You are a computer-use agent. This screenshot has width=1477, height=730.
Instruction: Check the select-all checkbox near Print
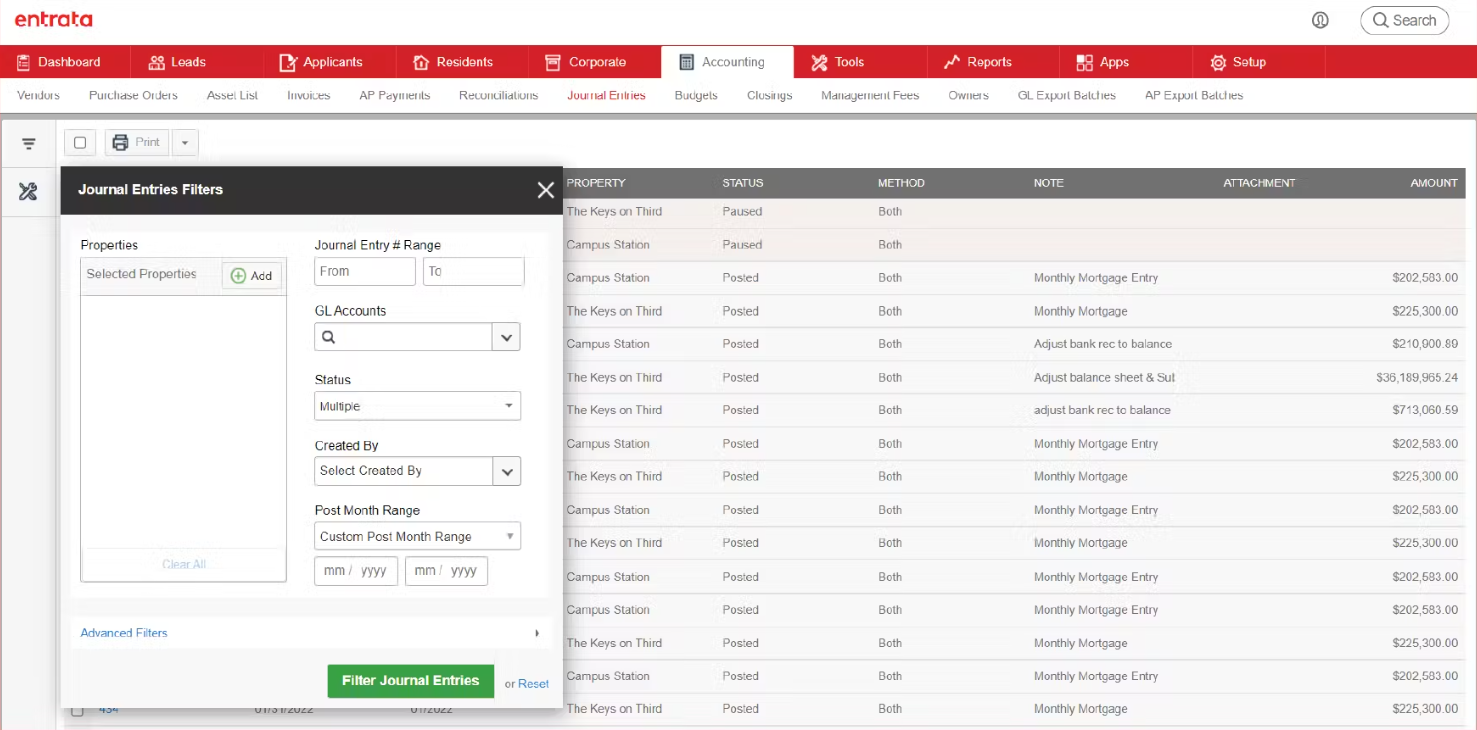80,142
